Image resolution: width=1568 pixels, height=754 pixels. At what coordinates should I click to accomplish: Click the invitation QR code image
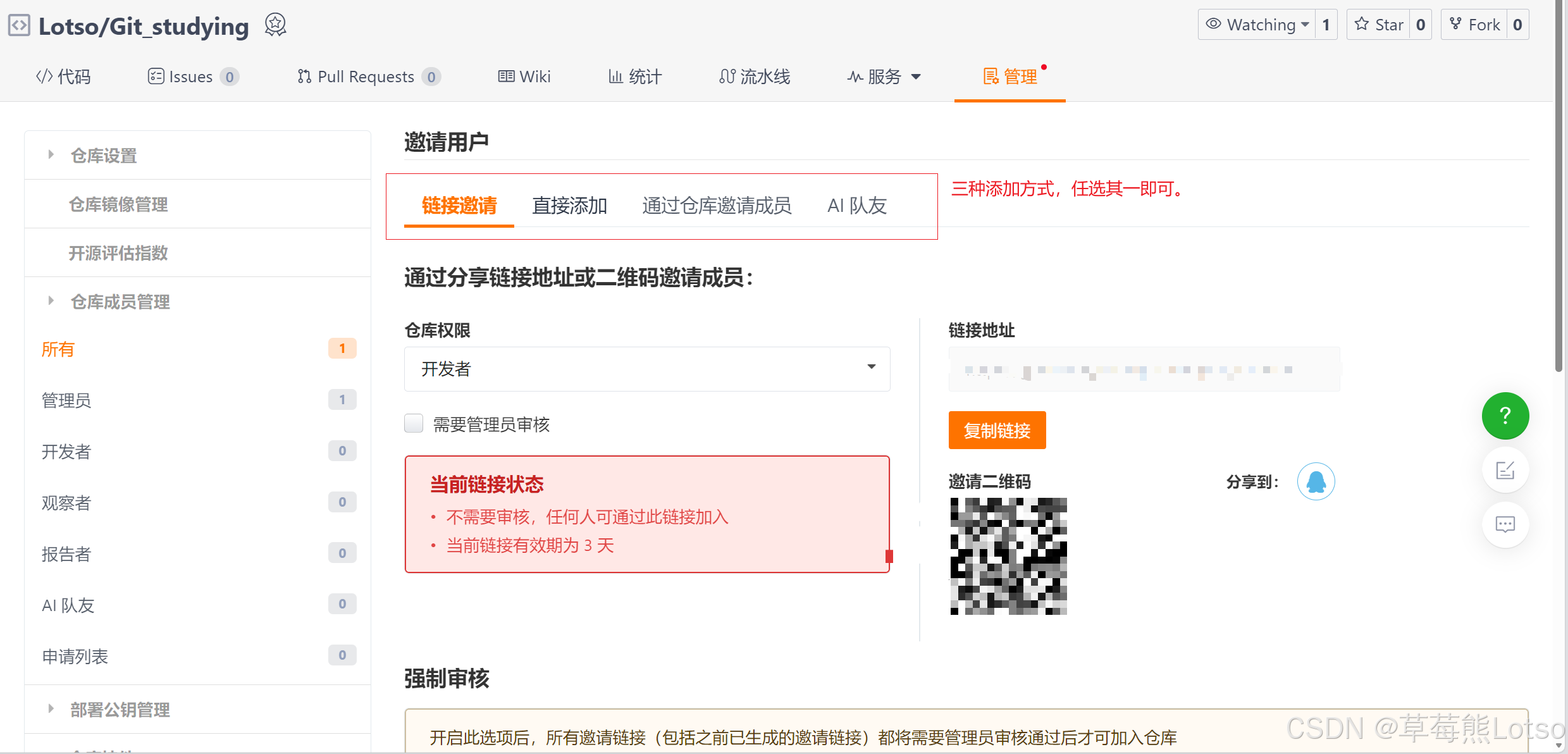[x=1008, y=556]
